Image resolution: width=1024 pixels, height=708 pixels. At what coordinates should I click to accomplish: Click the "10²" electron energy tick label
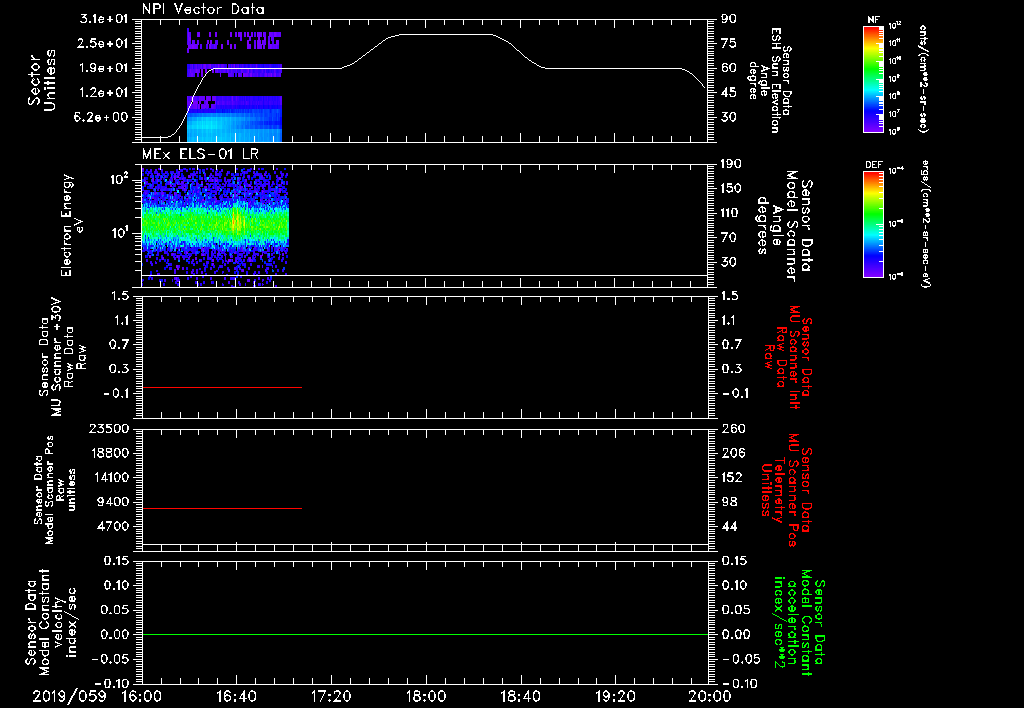click(119, 180)
